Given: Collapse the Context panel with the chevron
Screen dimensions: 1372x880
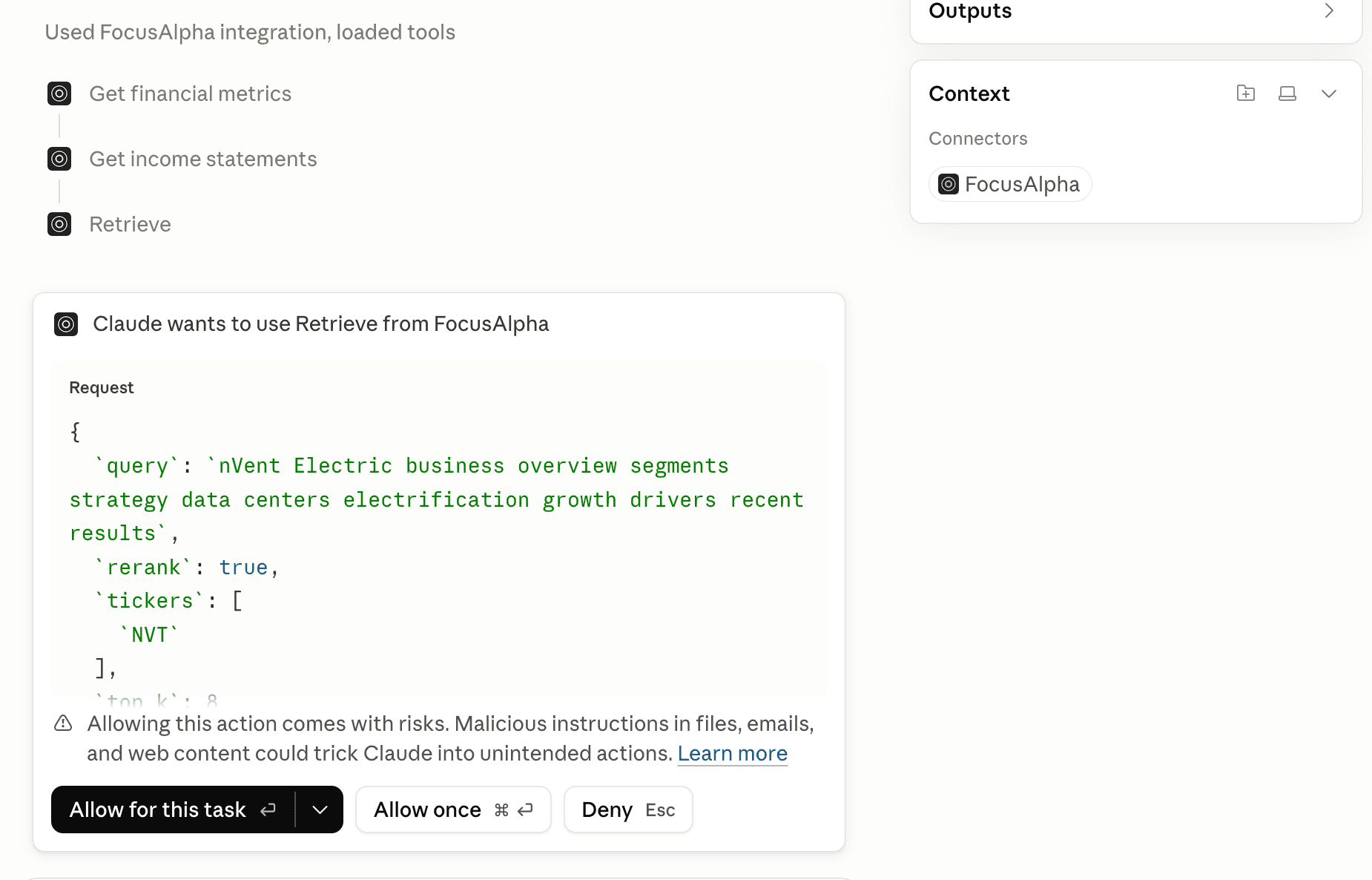Looking at the screenshot, I should [1329, 93].
